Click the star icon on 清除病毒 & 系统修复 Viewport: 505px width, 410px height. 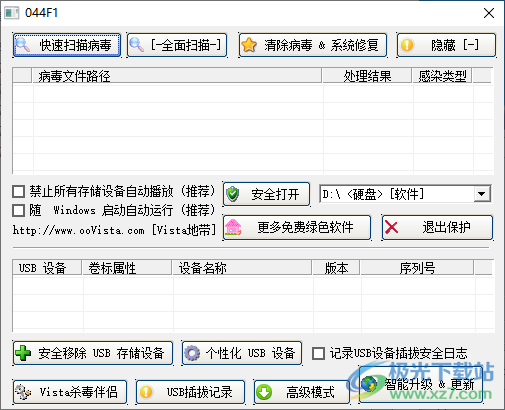click(x=249, y=45)
